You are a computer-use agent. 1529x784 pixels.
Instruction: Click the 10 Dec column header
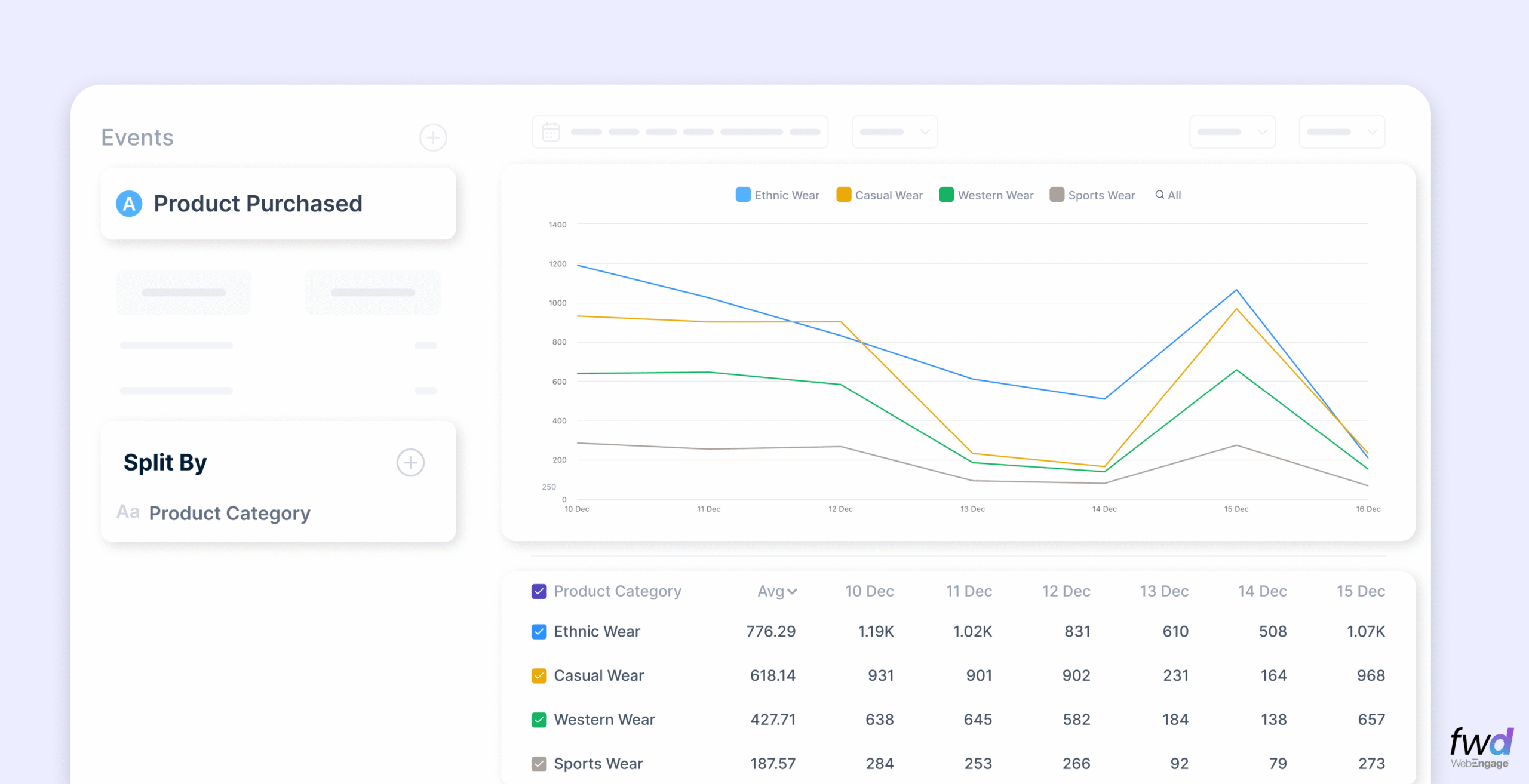pos(869,591)
